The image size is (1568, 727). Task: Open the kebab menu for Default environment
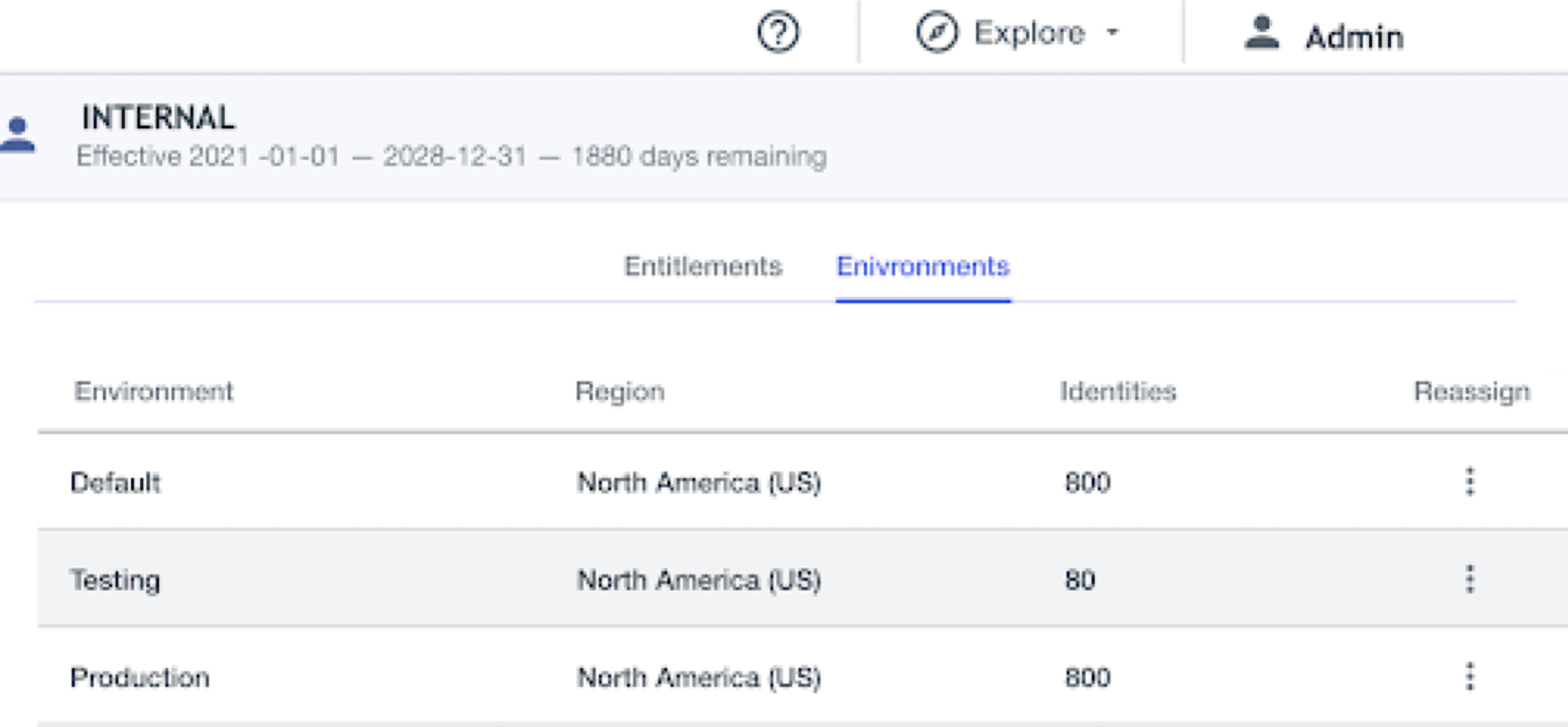coord(1468,481)
